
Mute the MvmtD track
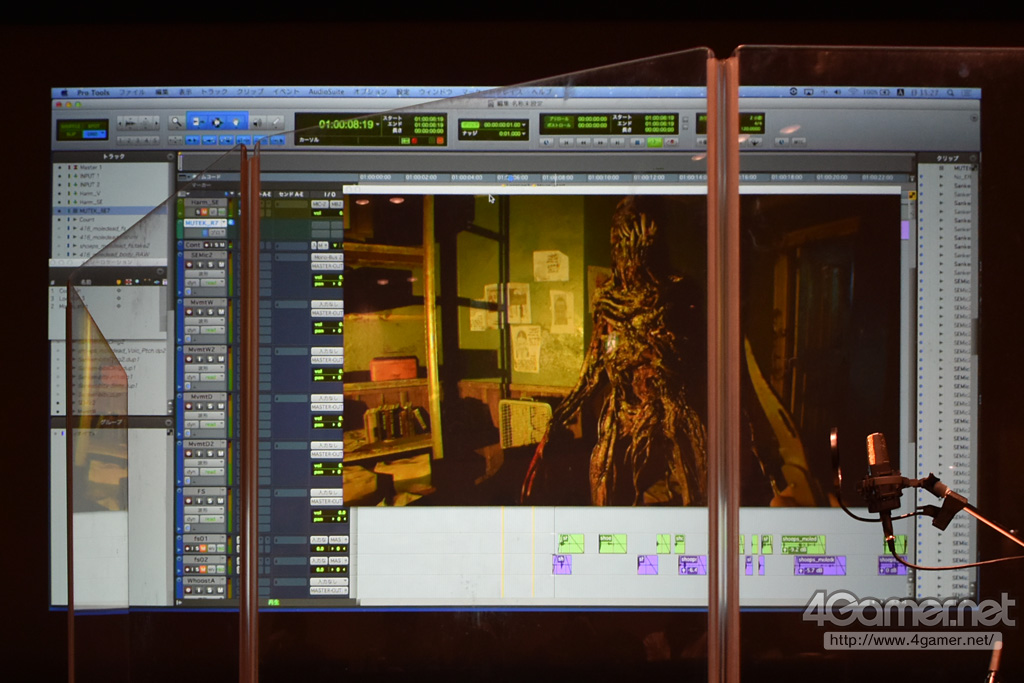(221, 405)
